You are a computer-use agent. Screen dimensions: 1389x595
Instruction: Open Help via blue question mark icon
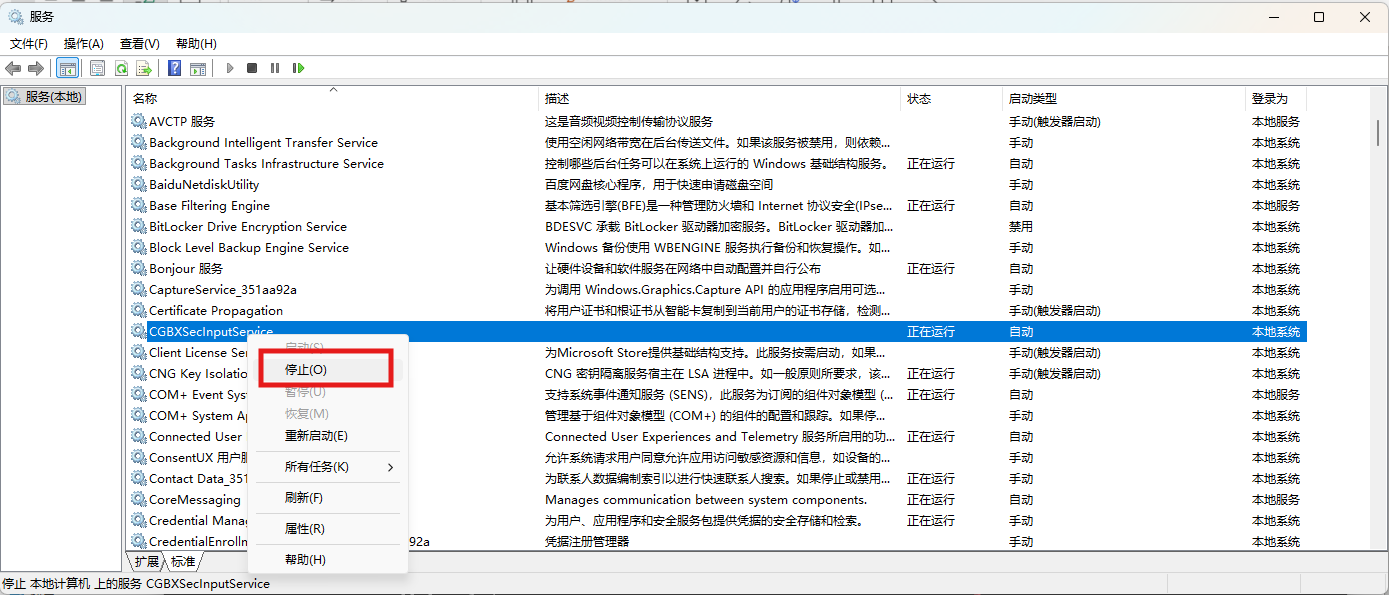click(174, 68)
